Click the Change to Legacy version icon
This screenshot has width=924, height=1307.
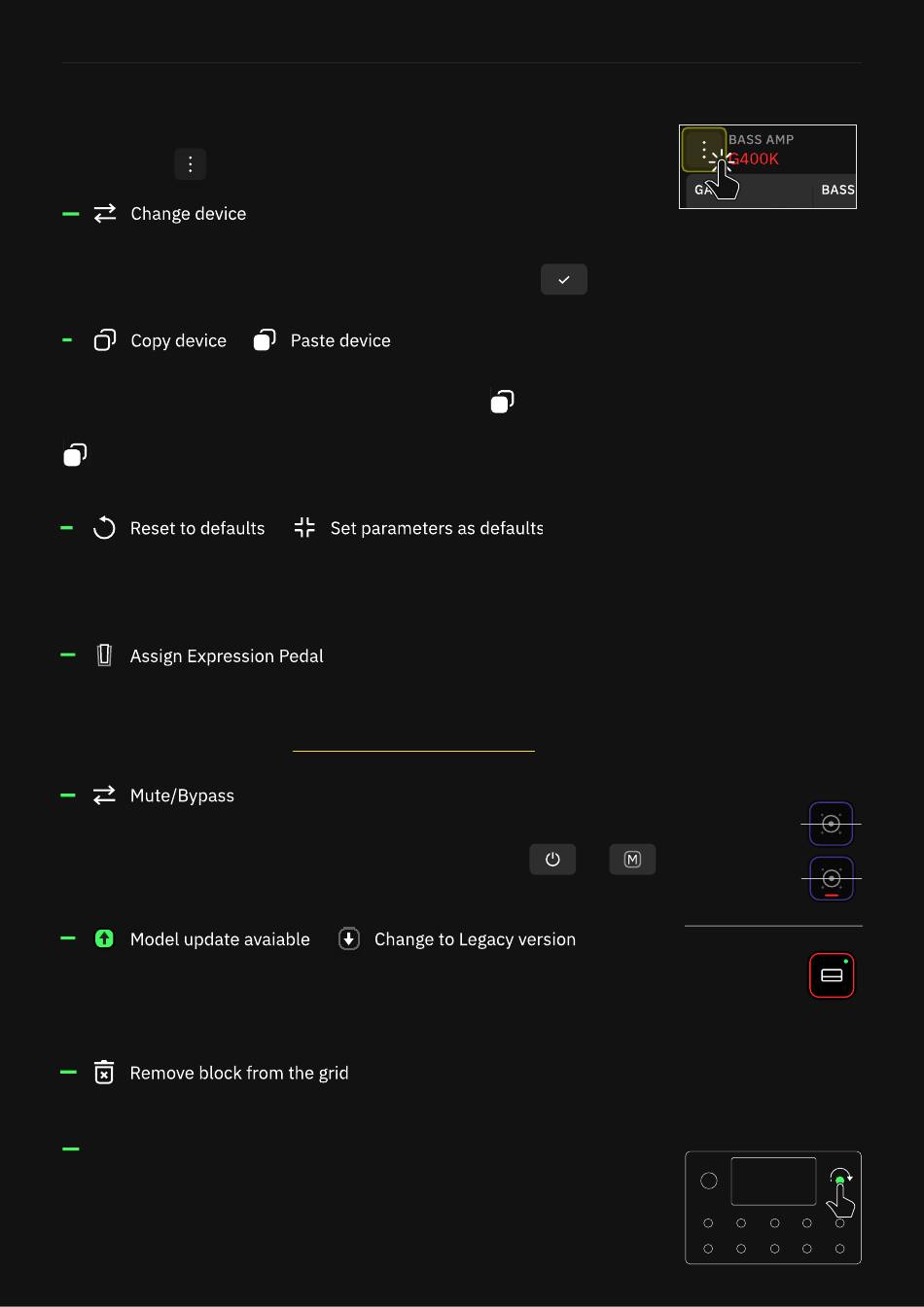tap(349, 938)
